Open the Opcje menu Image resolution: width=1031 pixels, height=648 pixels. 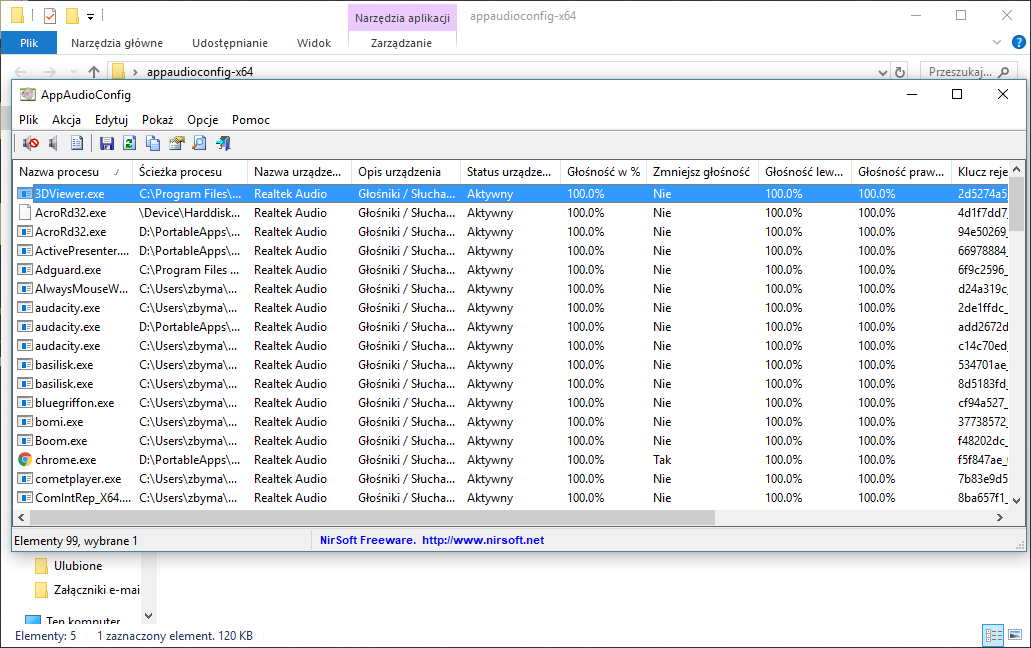203,120
